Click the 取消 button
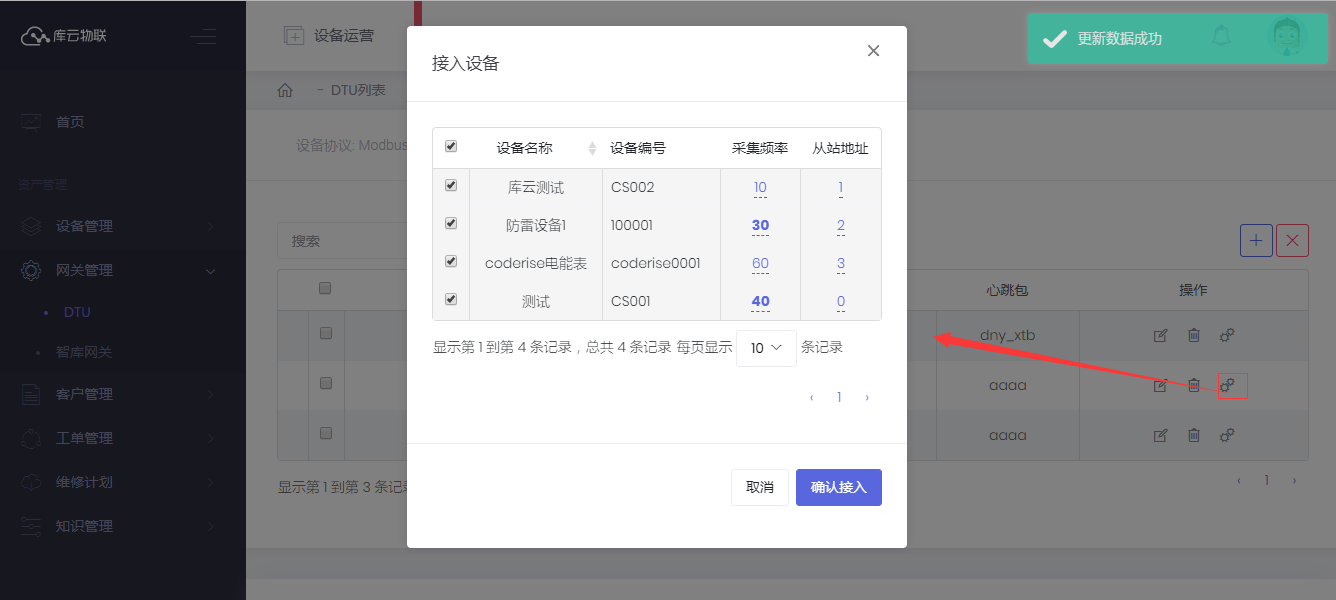 pyautogui.click(x=759, y=487)
